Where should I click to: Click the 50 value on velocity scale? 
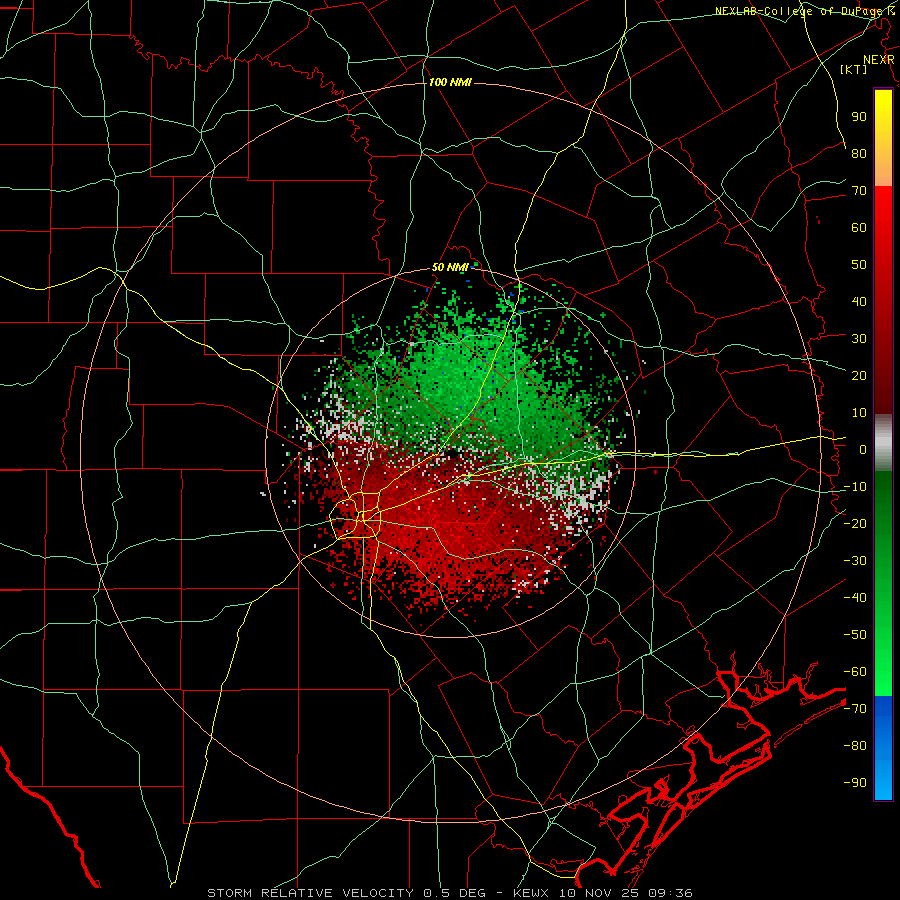(x=859, y=265)
